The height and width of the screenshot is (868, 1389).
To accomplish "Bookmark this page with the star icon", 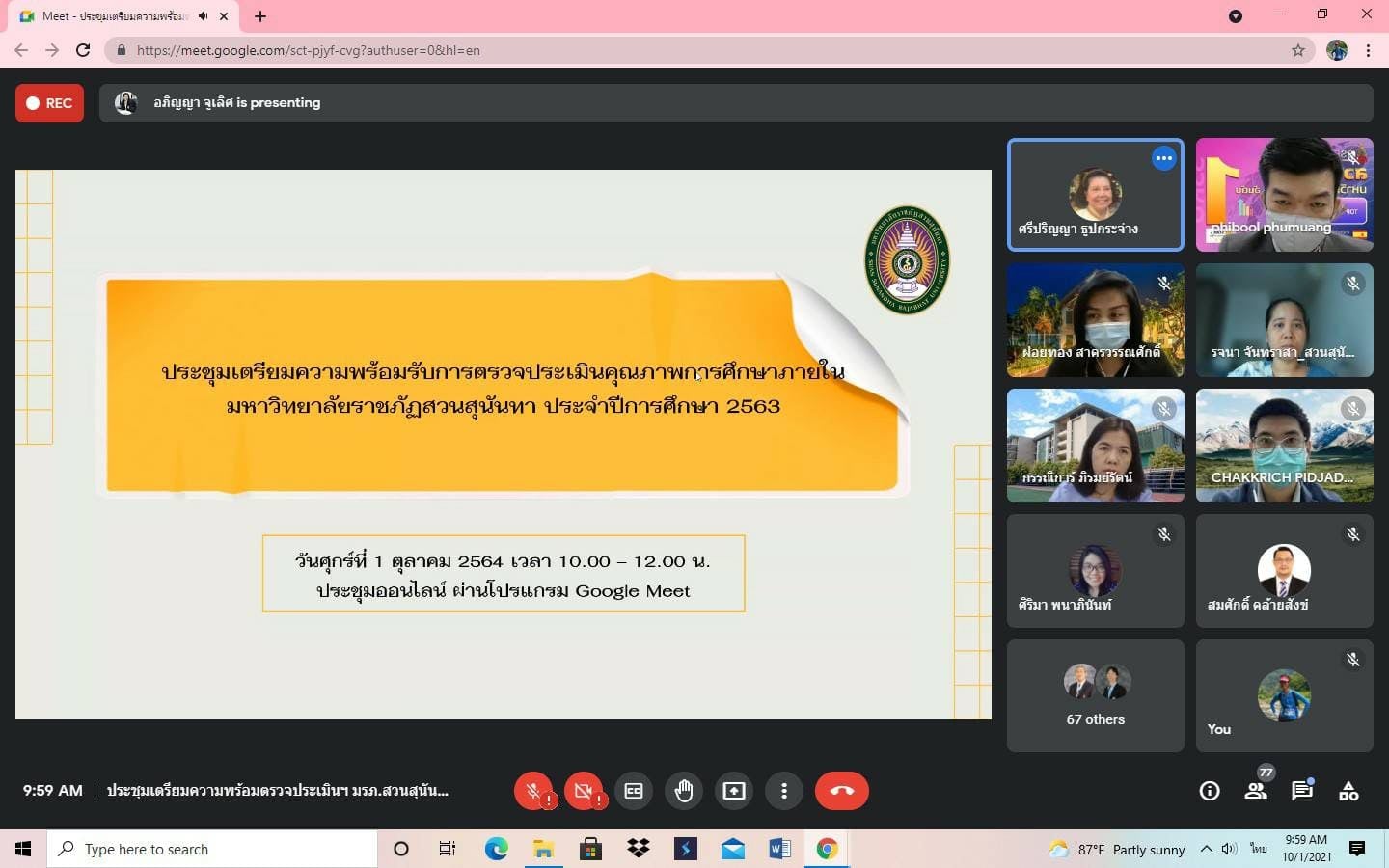I will point(1298,50).
